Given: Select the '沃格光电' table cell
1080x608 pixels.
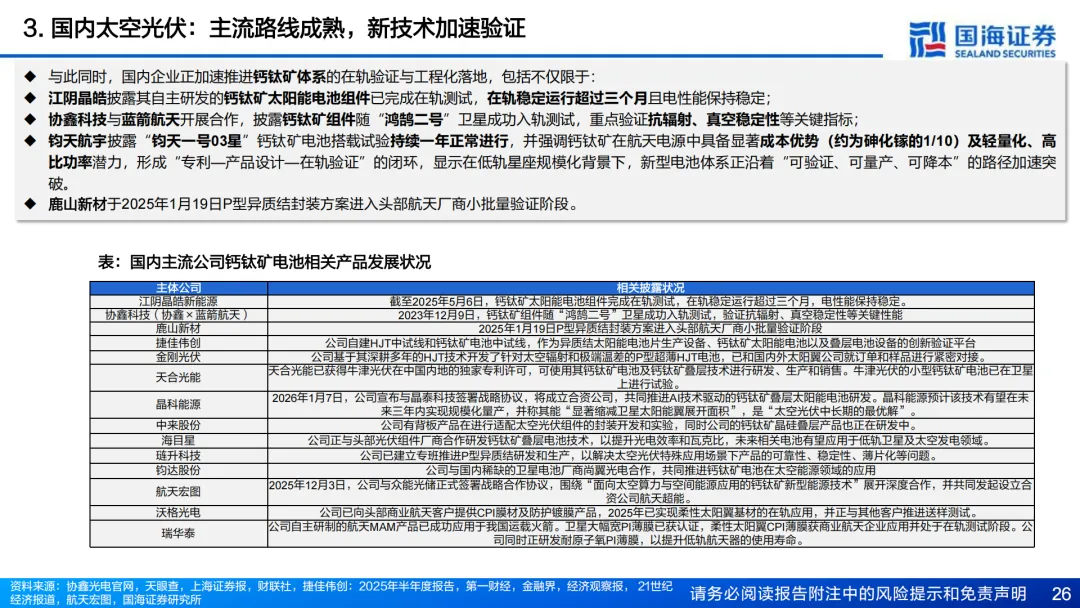Looking at the screenshot, I should tap(178, 513).
